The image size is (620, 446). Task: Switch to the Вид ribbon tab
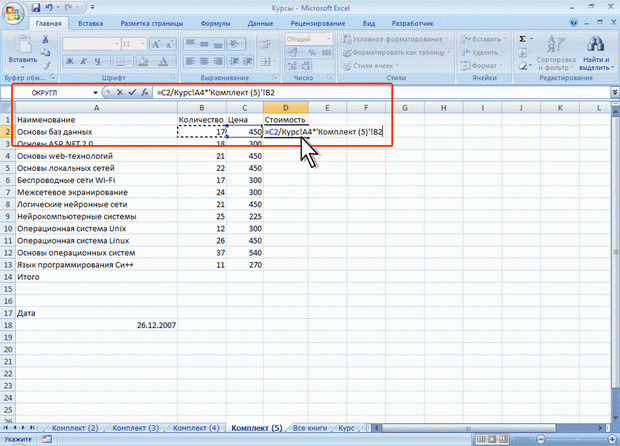click(x=369, y=23)
